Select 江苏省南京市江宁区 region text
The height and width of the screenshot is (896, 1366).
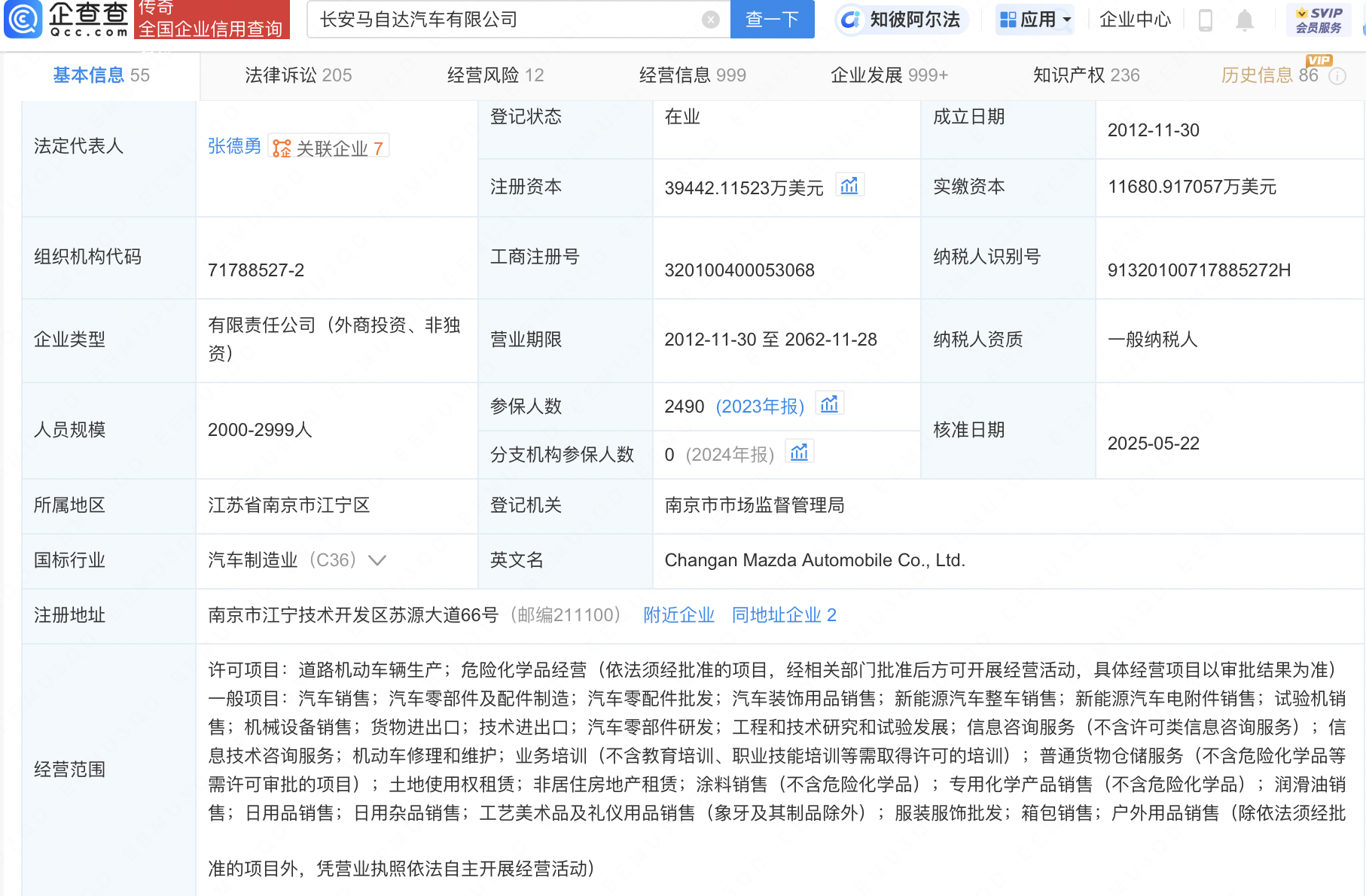click(x=289, y=505)
